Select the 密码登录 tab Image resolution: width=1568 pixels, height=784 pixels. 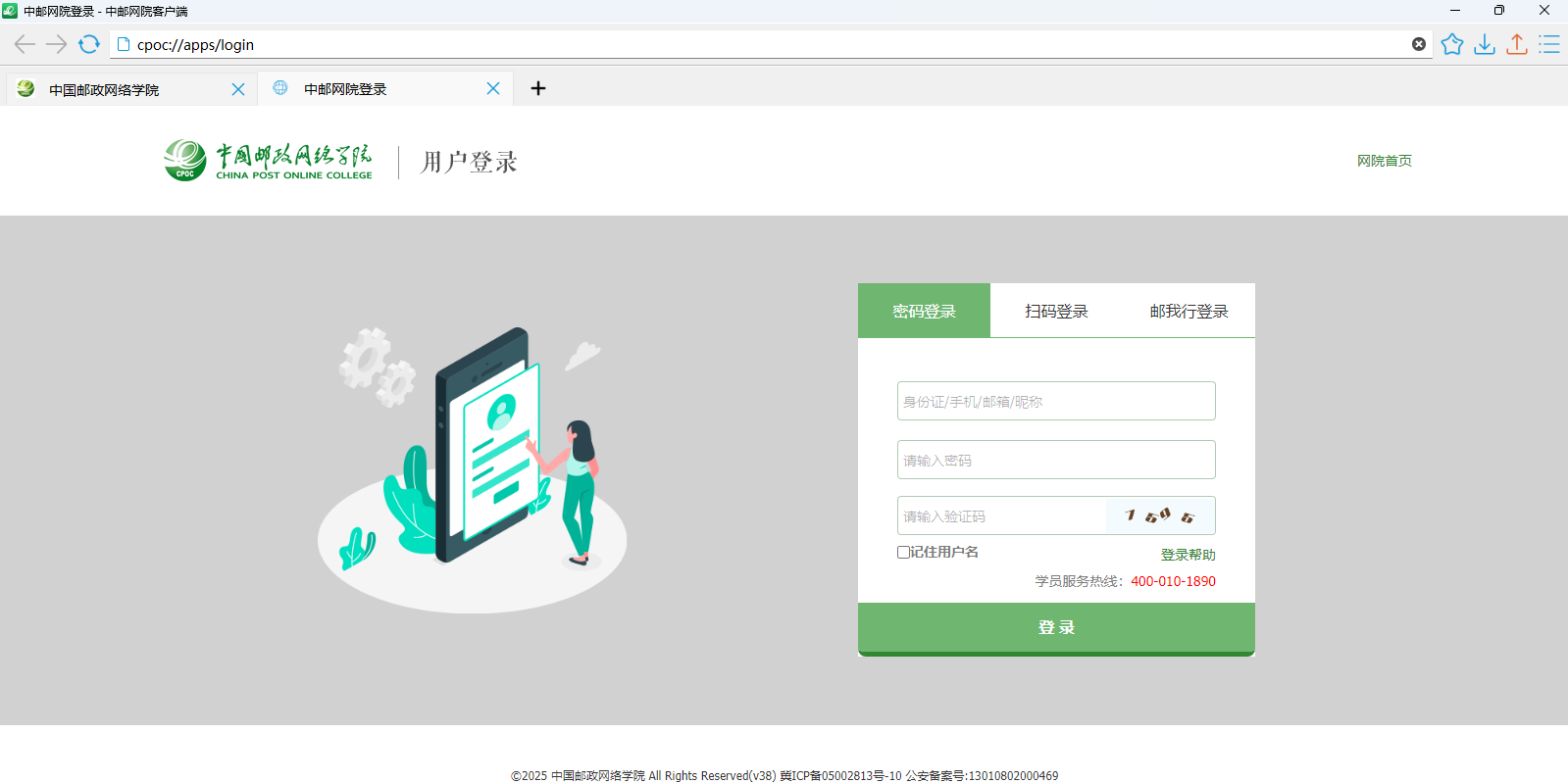(924, 311)
